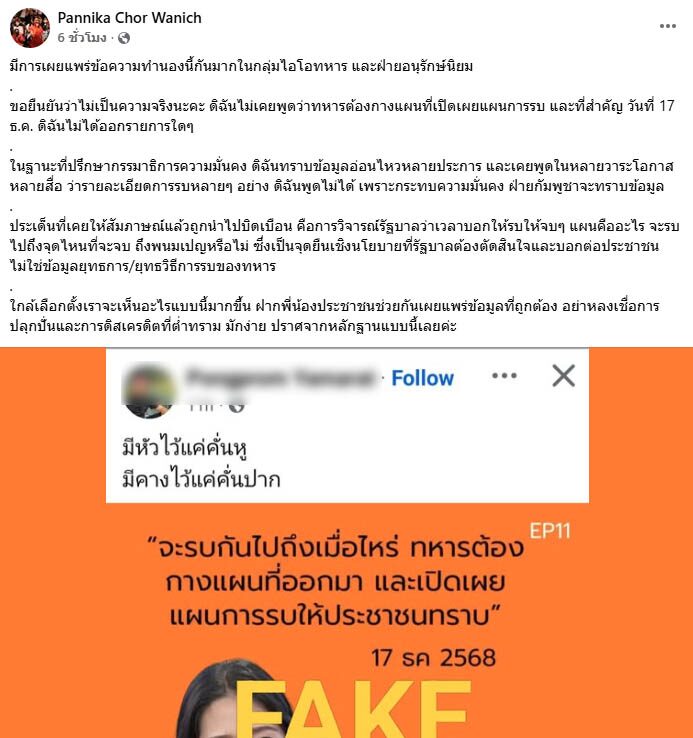The image size is (693, 738).
Task: Click the Follow link in the embedded post
Action: click(422, 378)
